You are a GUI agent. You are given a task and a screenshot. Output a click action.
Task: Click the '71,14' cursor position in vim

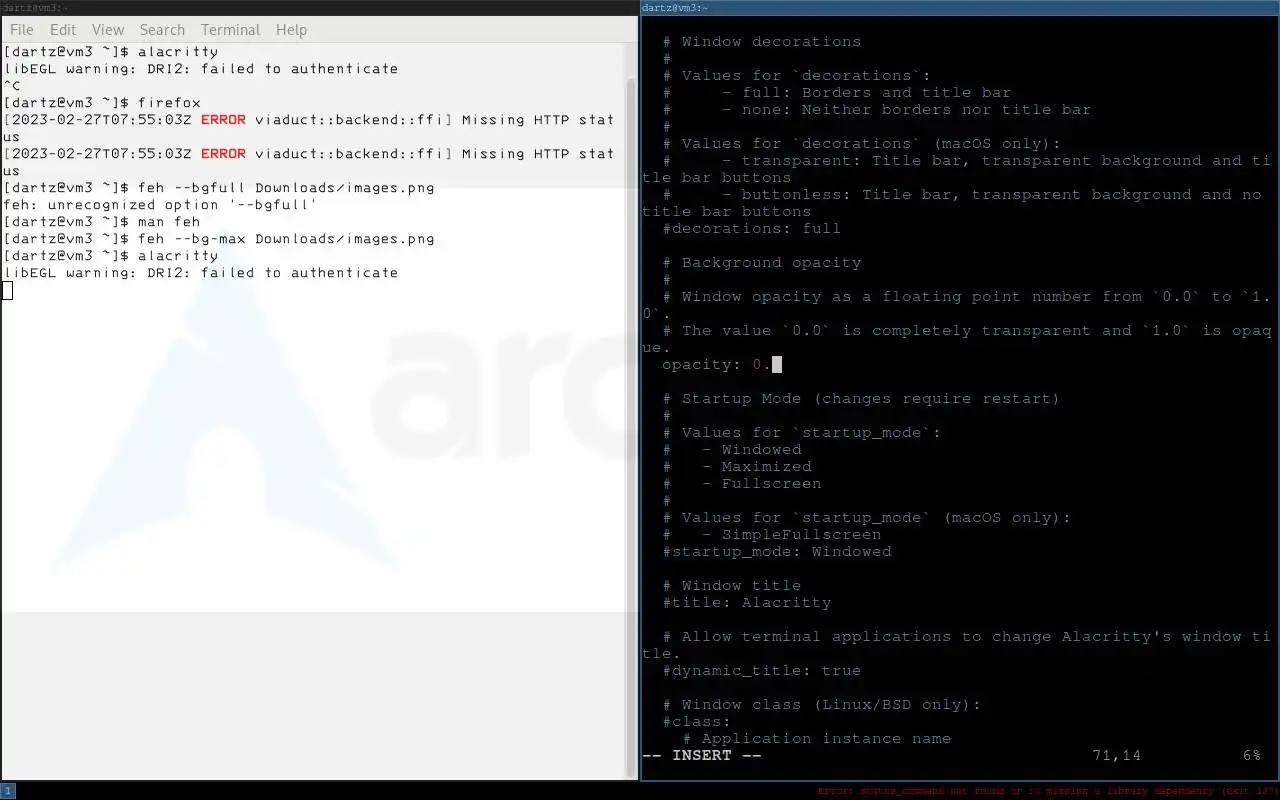tap(1116, 756)
